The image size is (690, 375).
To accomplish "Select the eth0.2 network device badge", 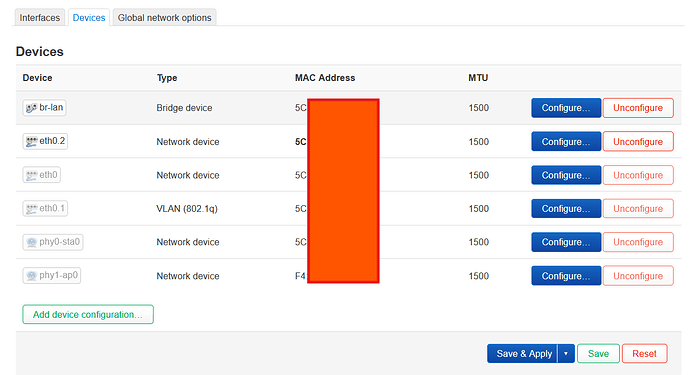I will (x=45, y=141).
